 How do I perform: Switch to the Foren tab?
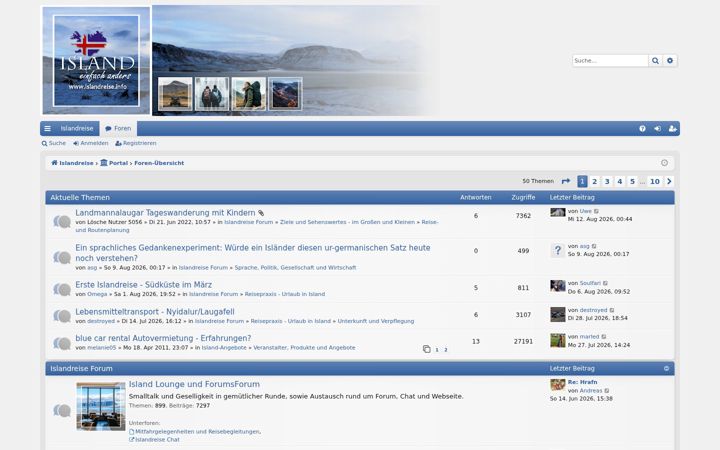118,129
